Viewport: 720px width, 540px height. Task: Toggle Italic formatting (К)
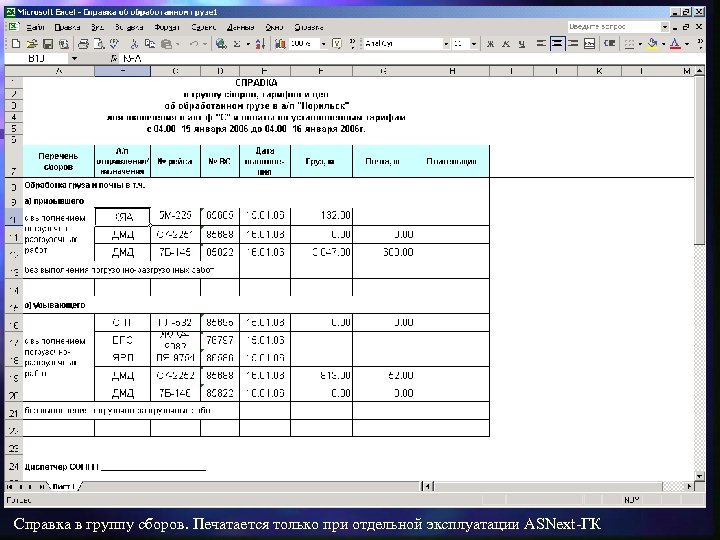pos(506,44)
